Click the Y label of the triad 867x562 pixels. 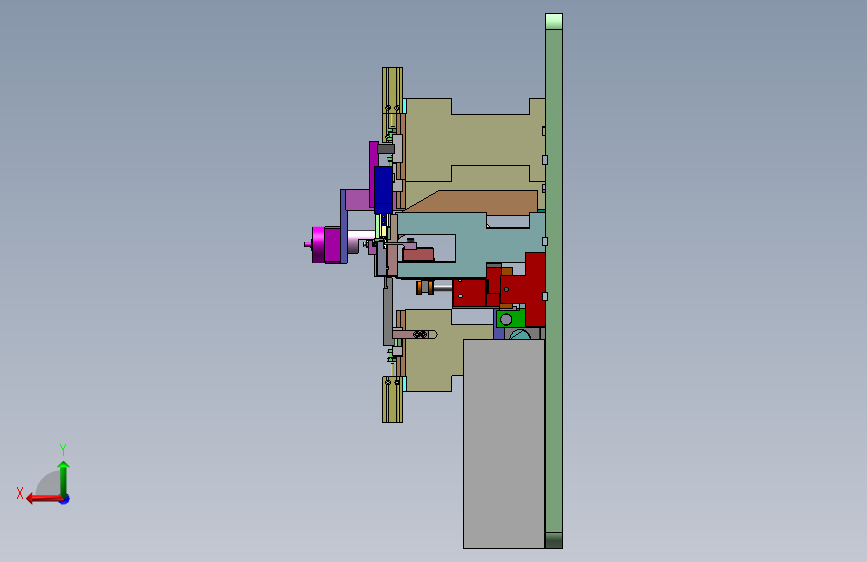63,449
